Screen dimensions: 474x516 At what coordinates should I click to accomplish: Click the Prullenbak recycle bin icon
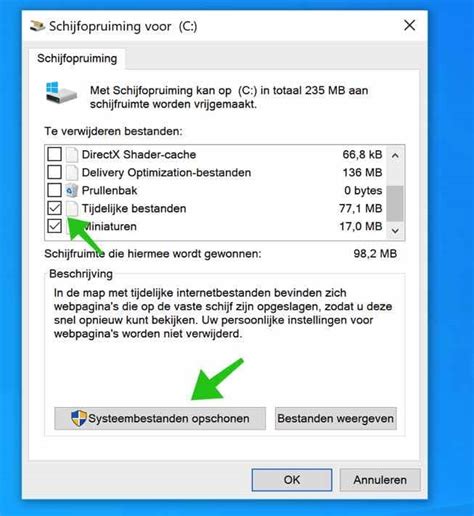72,191
